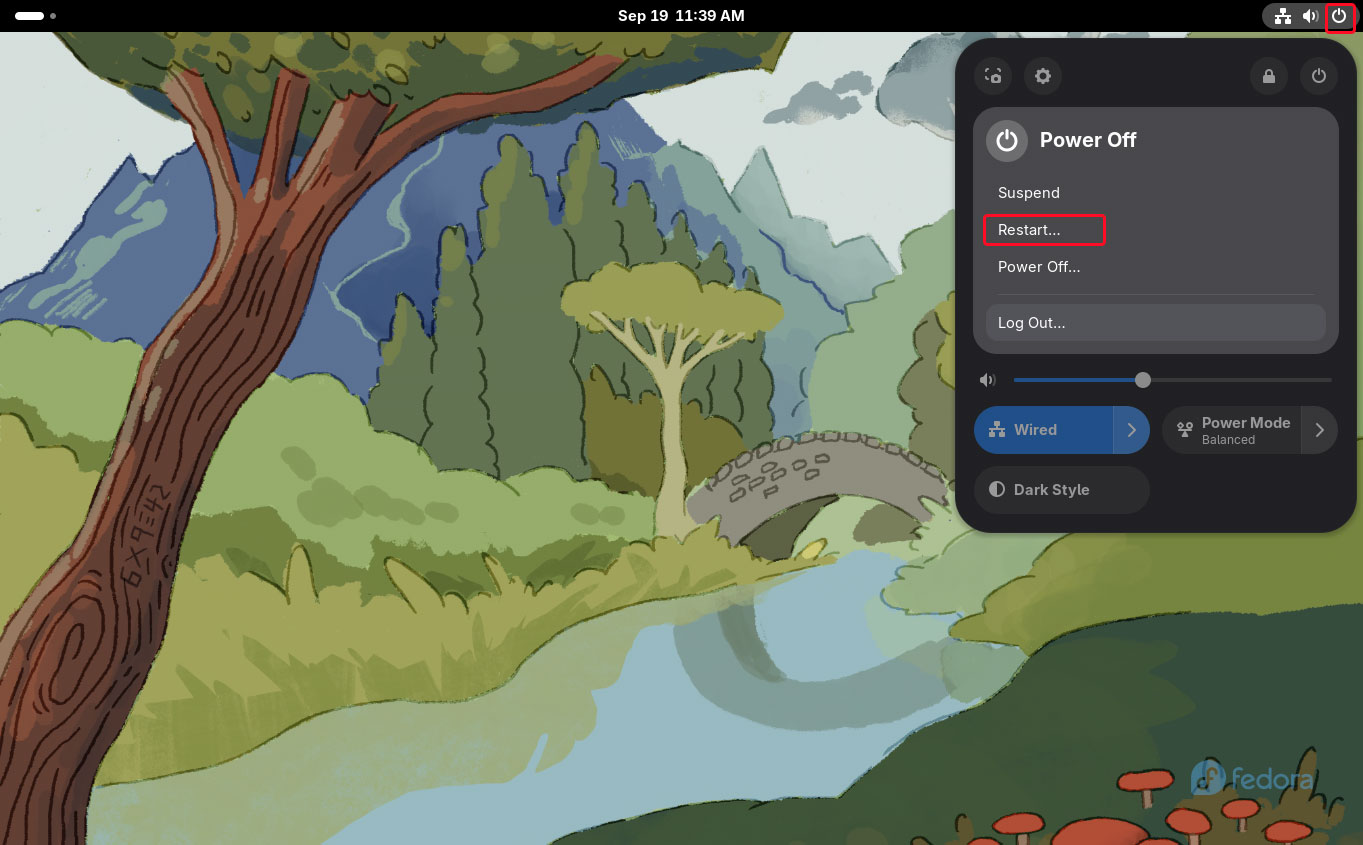Choose Power Off... menu entry
Screen dimensions: 1363x845
1156,267
